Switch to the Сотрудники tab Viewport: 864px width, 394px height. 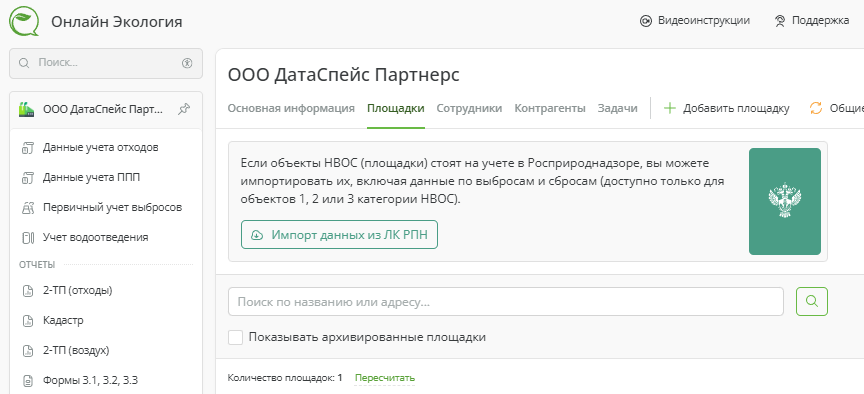[469, 108]
